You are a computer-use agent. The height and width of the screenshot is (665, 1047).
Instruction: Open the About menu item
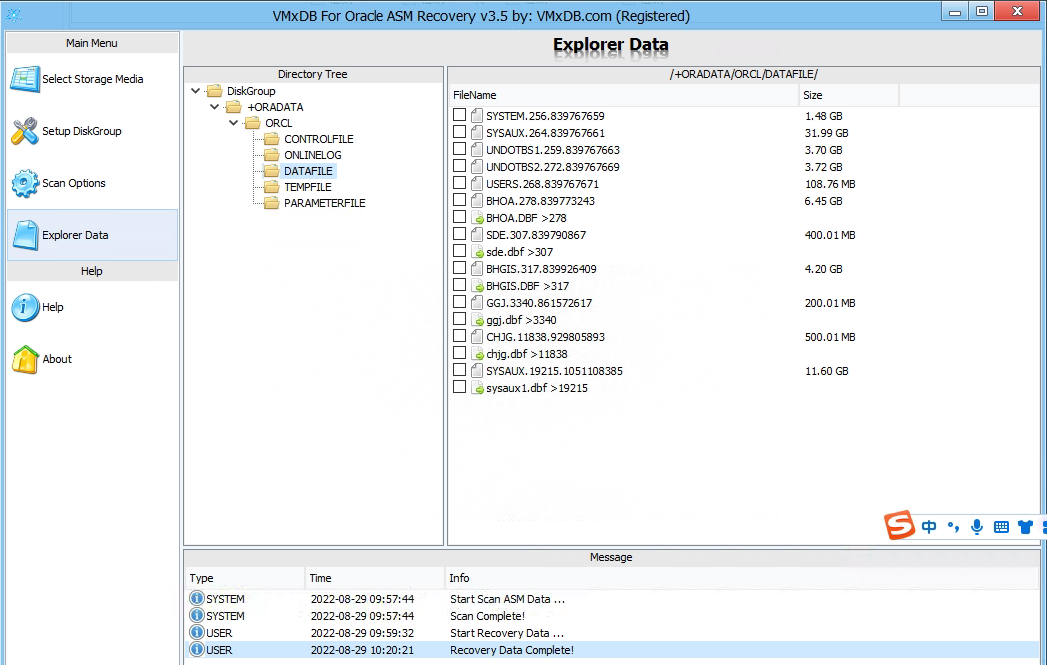pos(92,359)
